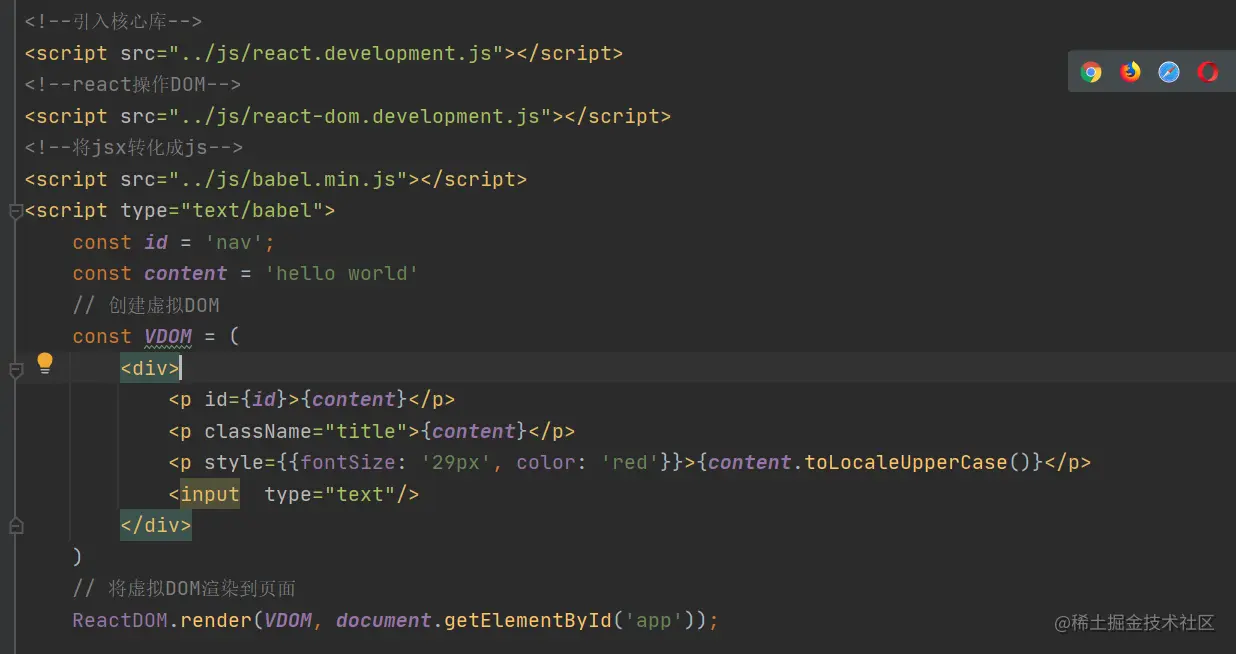Click the "title" class value

tap(366, 431)
